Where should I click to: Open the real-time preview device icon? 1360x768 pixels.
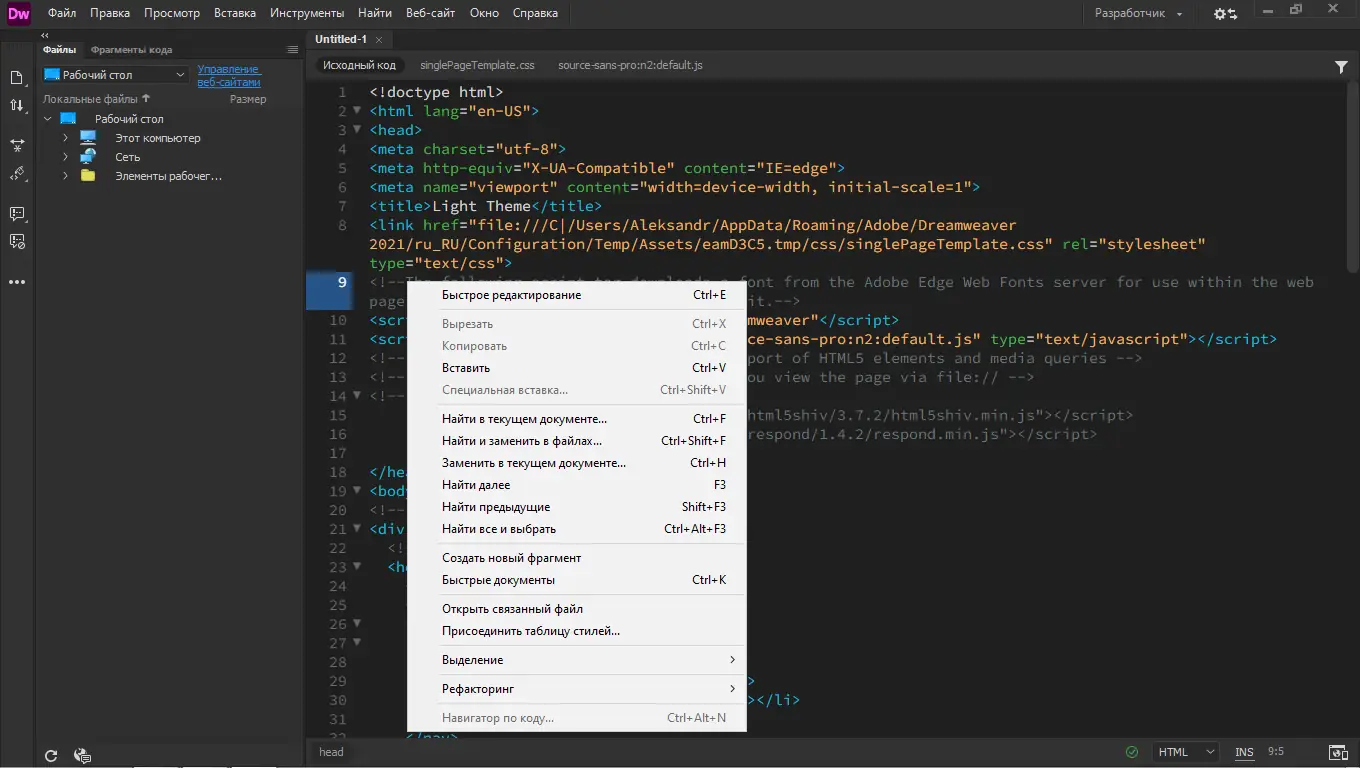tap(1337, 752)
